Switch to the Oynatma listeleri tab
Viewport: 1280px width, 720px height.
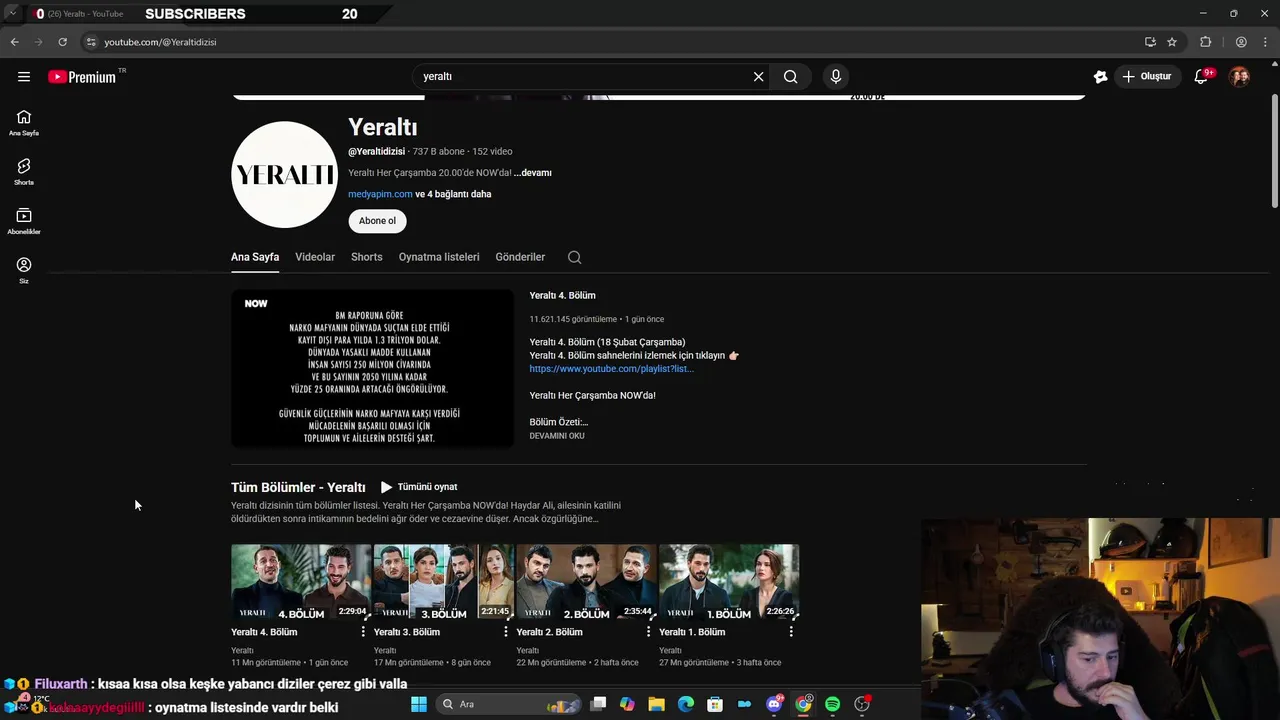(x=439, y=257)
